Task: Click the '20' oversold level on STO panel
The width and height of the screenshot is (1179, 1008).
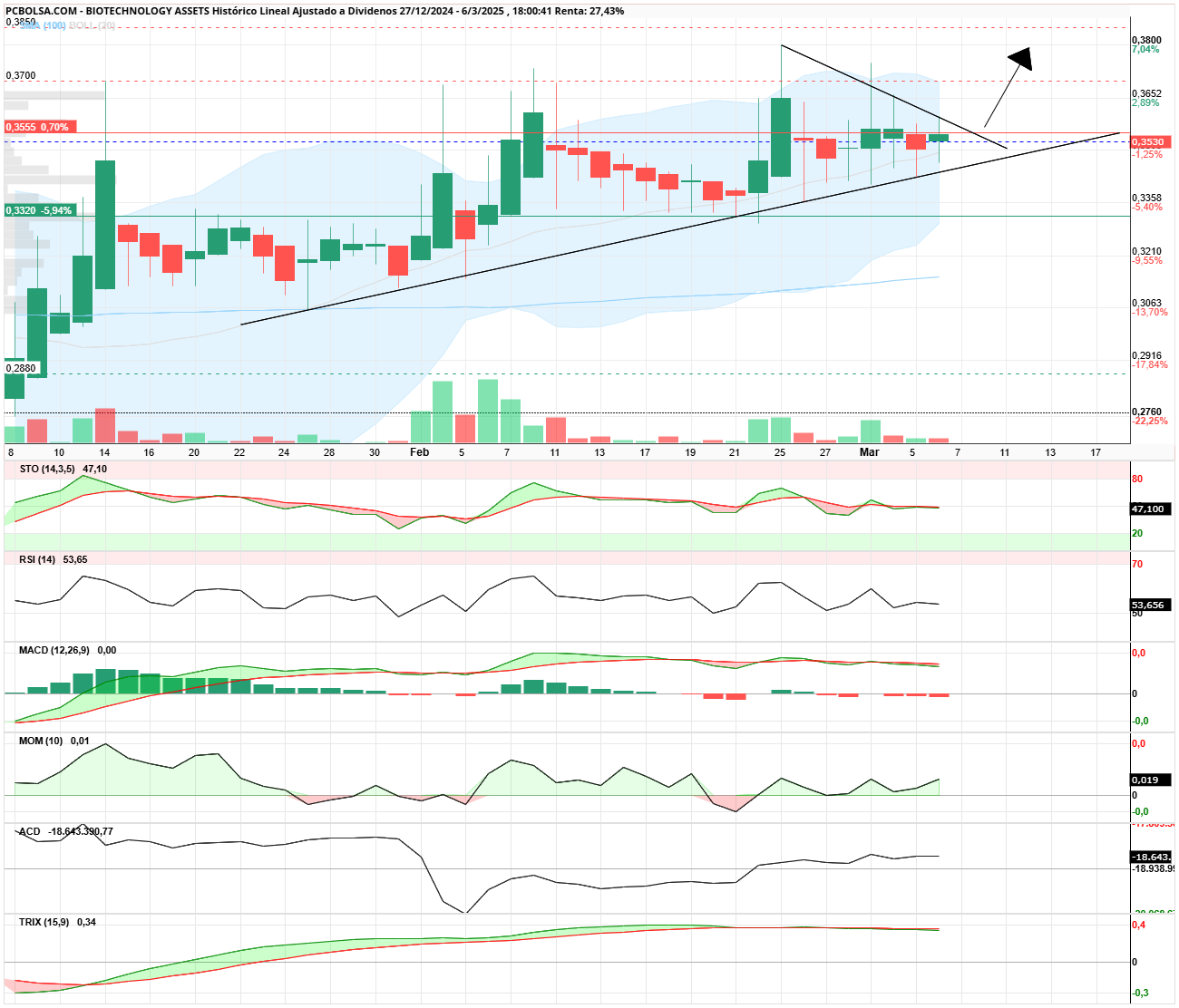Action: pos(1137,533)
